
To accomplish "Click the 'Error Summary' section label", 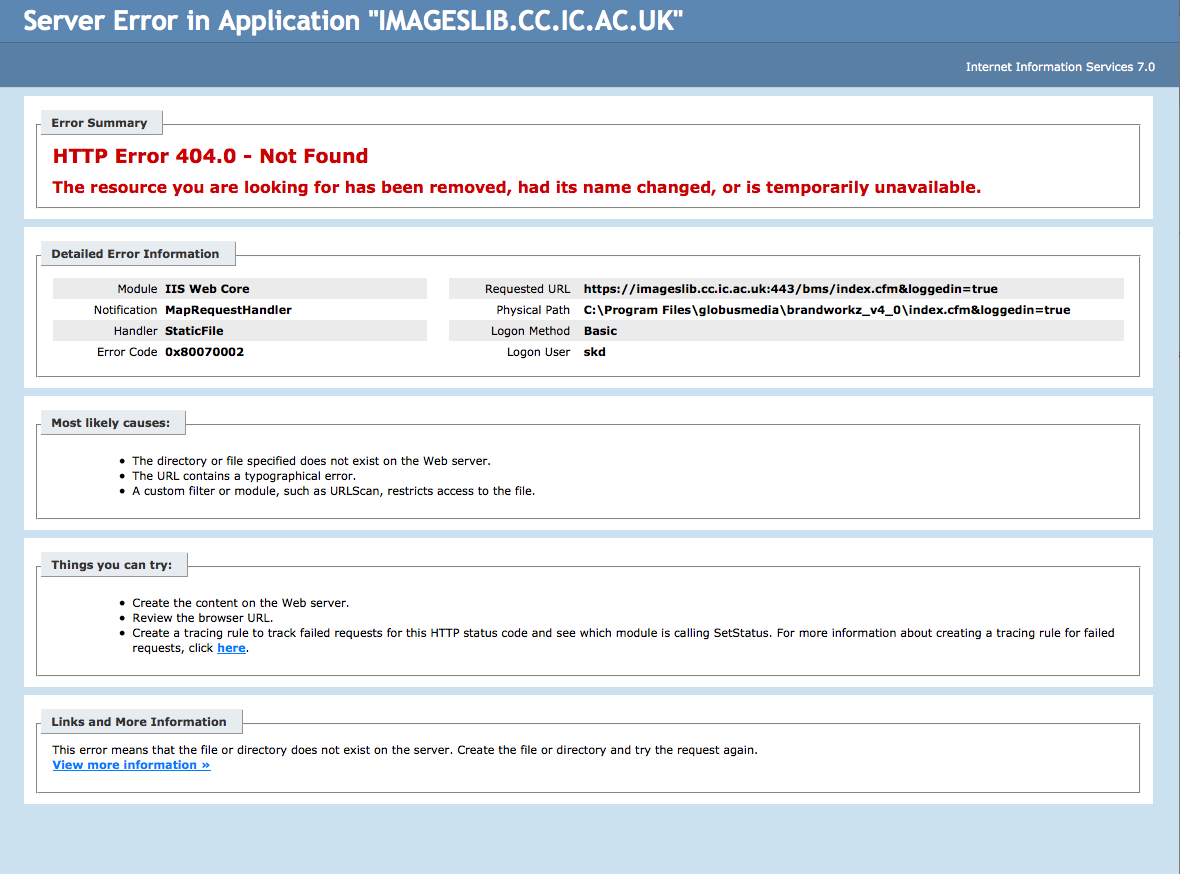I will coord(99,123).
